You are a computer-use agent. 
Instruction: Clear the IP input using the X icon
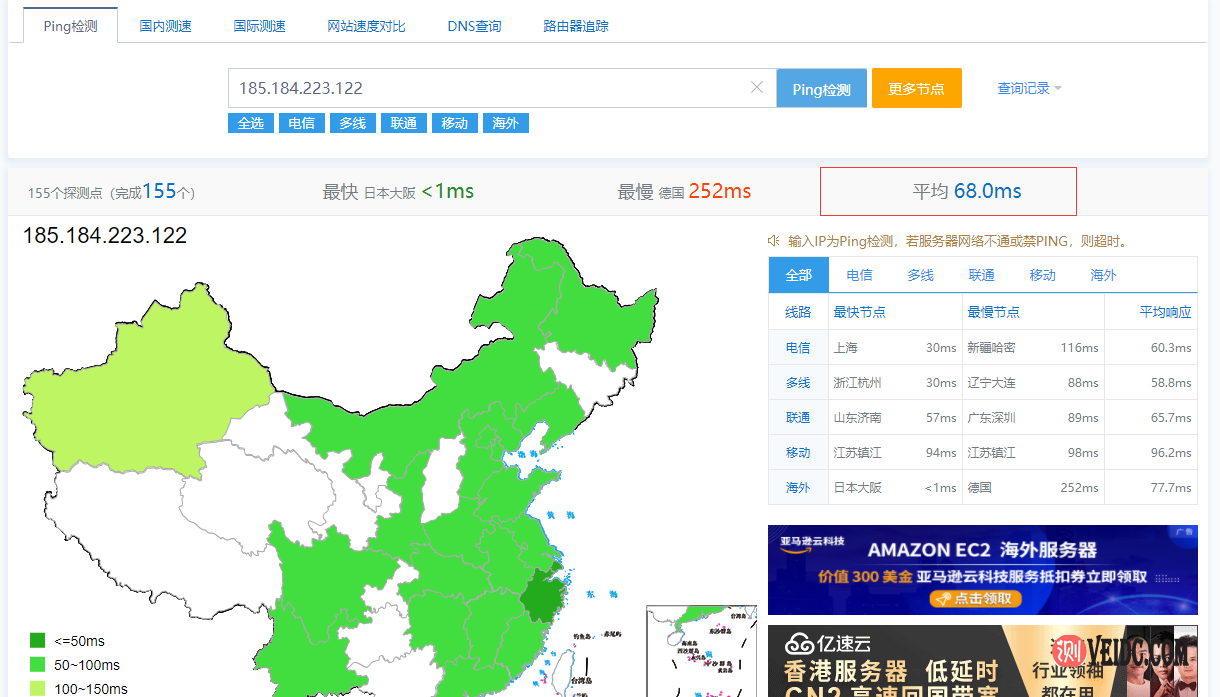tap(757, 88)
